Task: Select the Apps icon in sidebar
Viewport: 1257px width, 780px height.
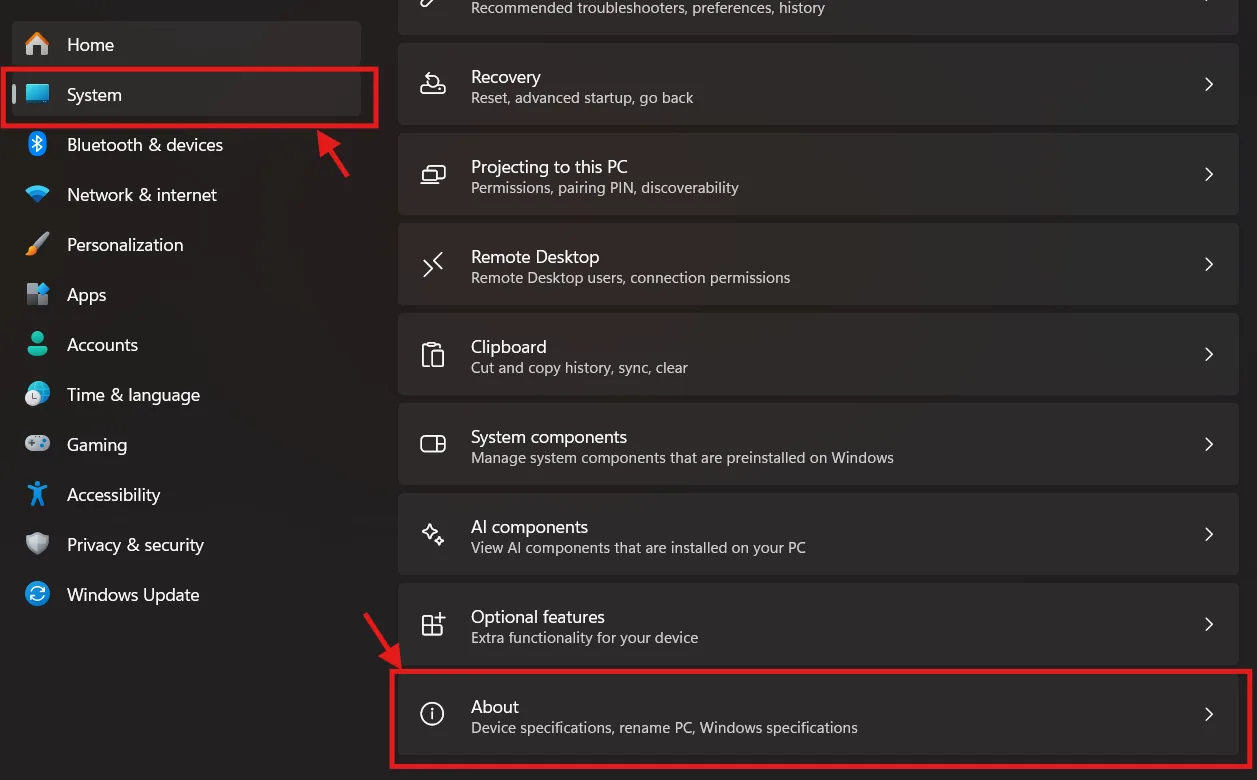Action: pyautogui.click(x=37, y=294)
